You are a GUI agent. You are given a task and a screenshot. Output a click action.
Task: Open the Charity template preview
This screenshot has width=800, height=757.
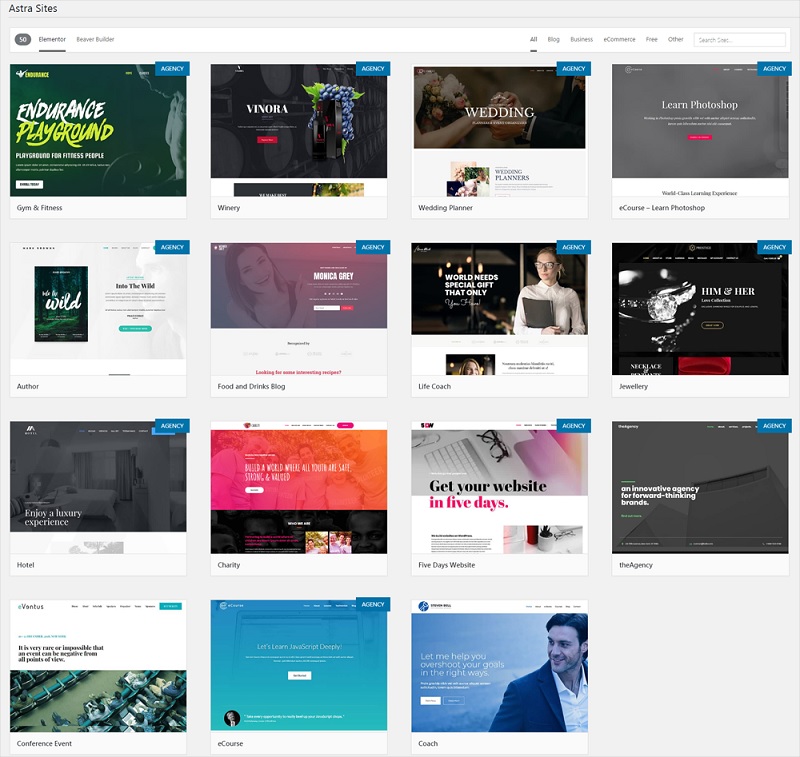[298, 487]
